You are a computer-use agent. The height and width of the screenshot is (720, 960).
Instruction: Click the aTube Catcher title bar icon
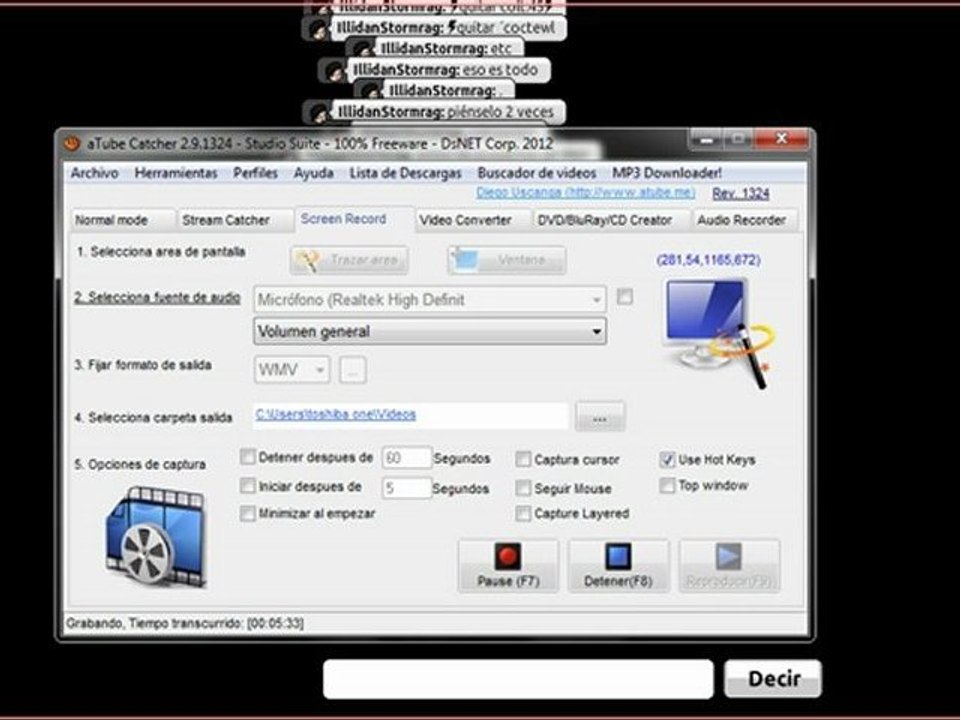[x=72, y=143]
